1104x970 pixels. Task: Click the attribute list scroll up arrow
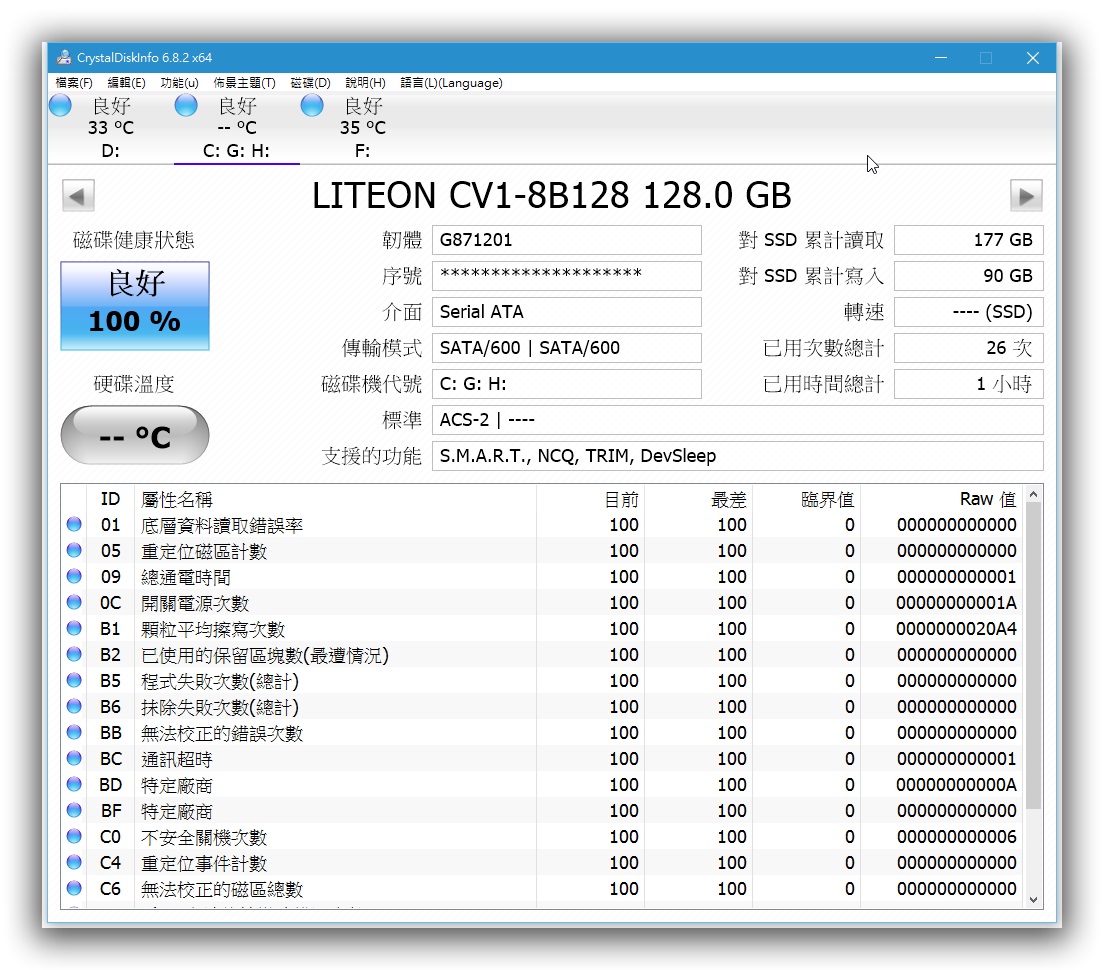tap(1034, 494)
